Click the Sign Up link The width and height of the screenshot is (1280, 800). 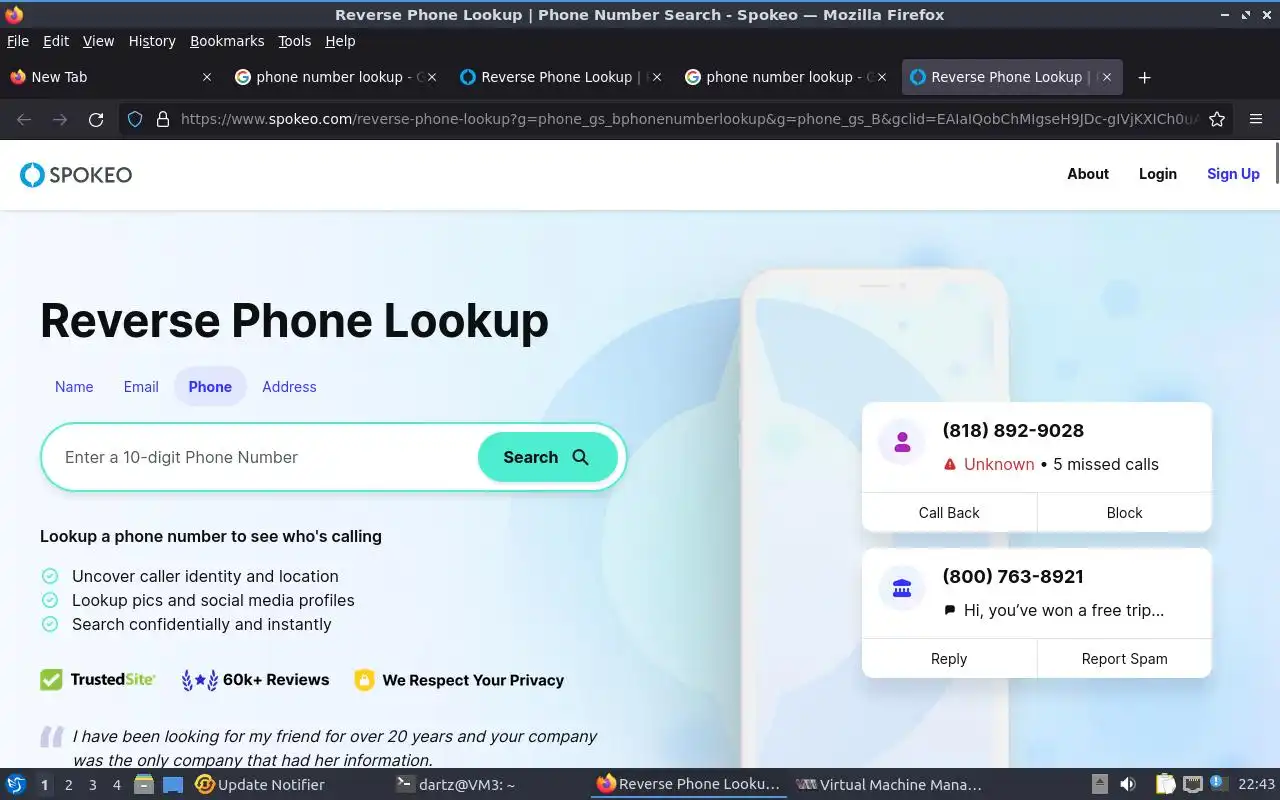click(1233, 174)
